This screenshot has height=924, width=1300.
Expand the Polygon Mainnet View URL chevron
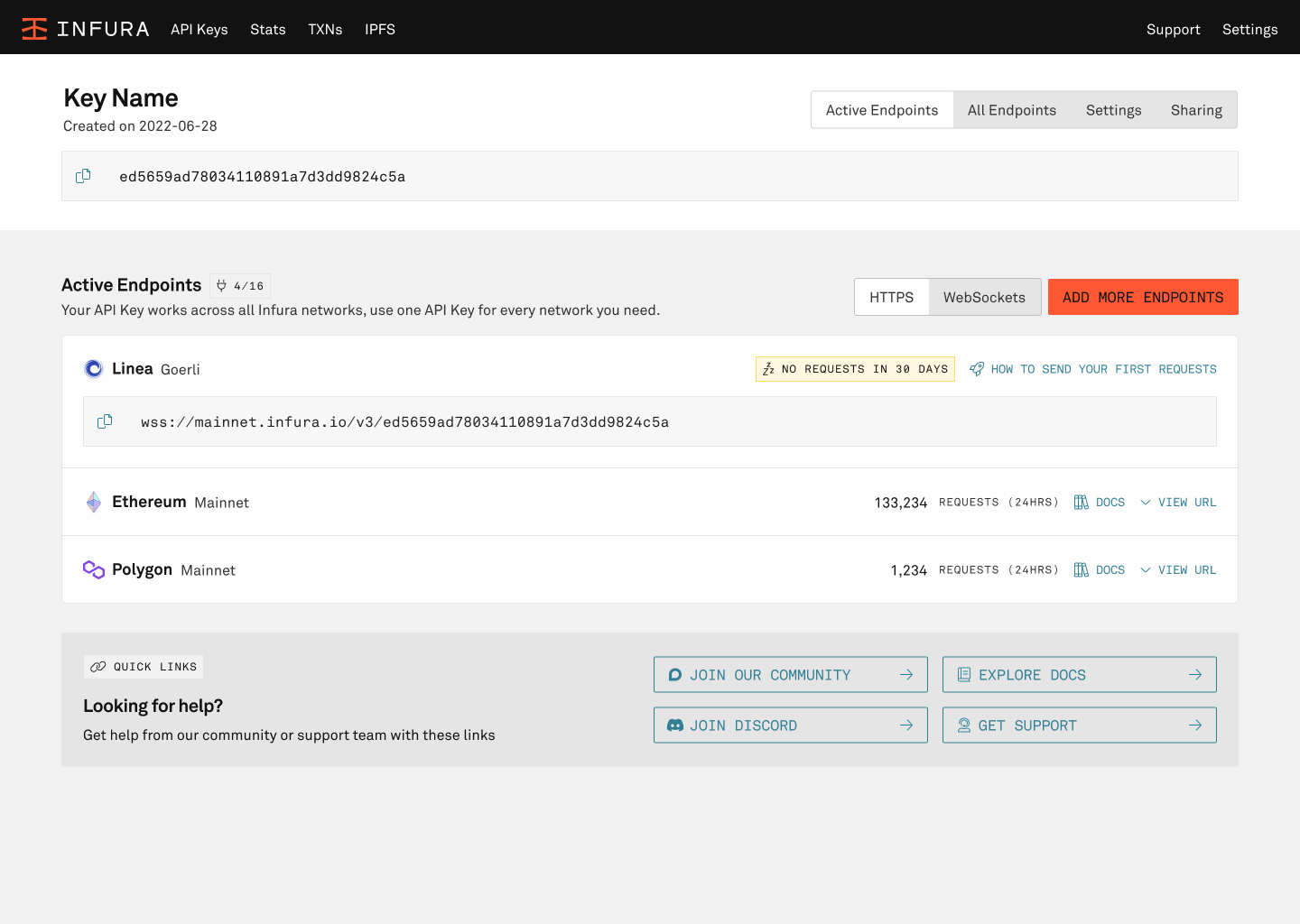[1146, 570]
